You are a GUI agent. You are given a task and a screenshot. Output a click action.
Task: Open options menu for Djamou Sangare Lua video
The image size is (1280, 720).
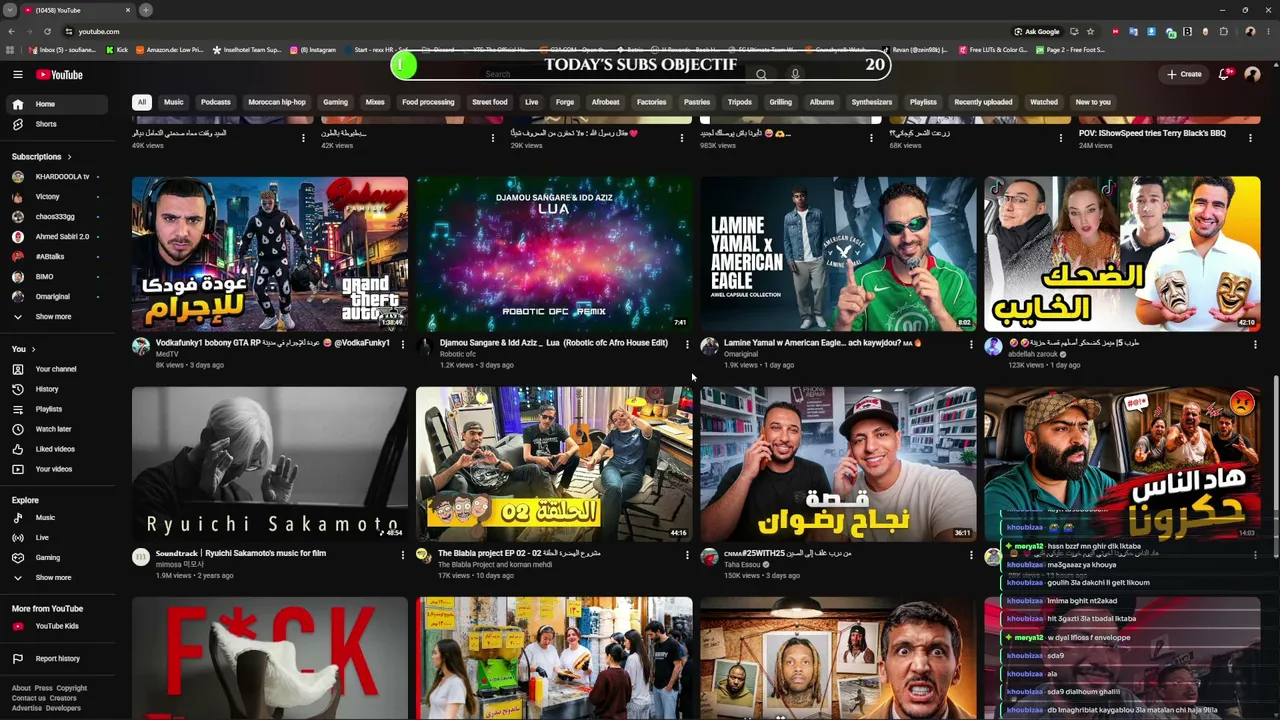(x=687, y=345)
